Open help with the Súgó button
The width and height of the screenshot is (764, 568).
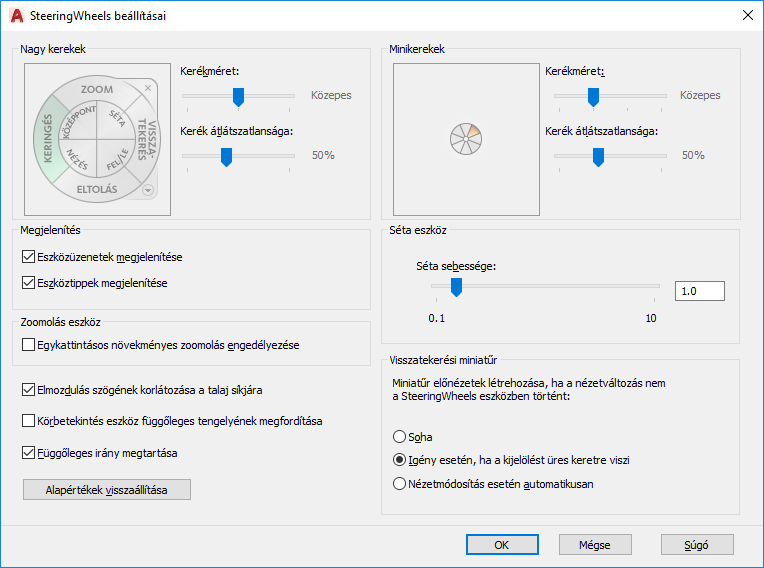(697, 545)
